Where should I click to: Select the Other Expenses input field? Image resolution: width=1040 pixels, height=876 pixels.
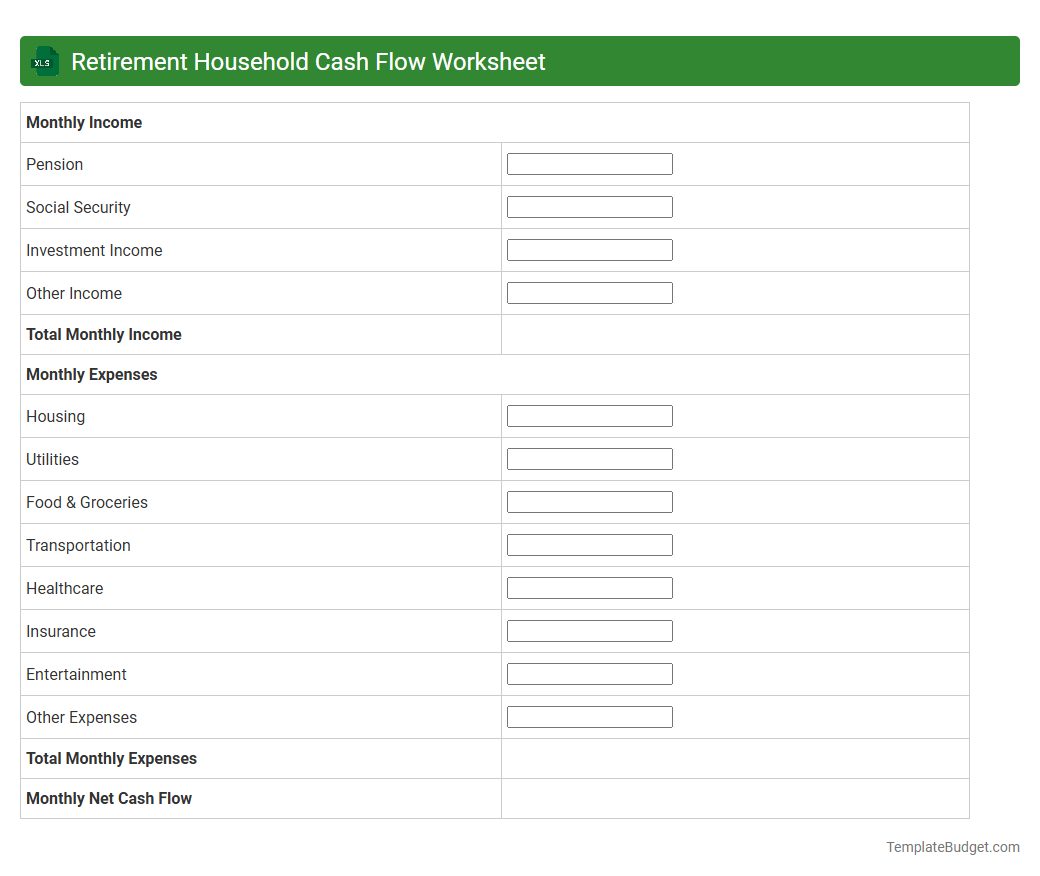click(x=589, y=716)
